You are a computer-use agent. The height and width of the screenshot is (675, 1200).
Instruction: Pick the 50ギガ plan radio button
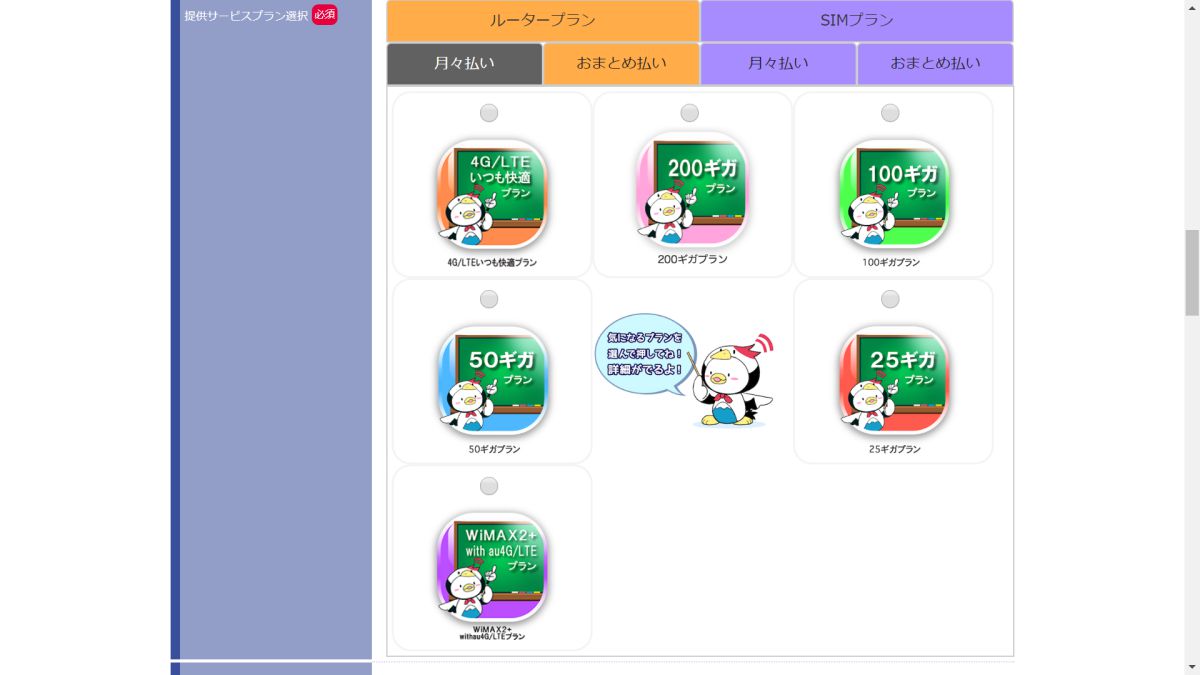(x=489, y=299)
